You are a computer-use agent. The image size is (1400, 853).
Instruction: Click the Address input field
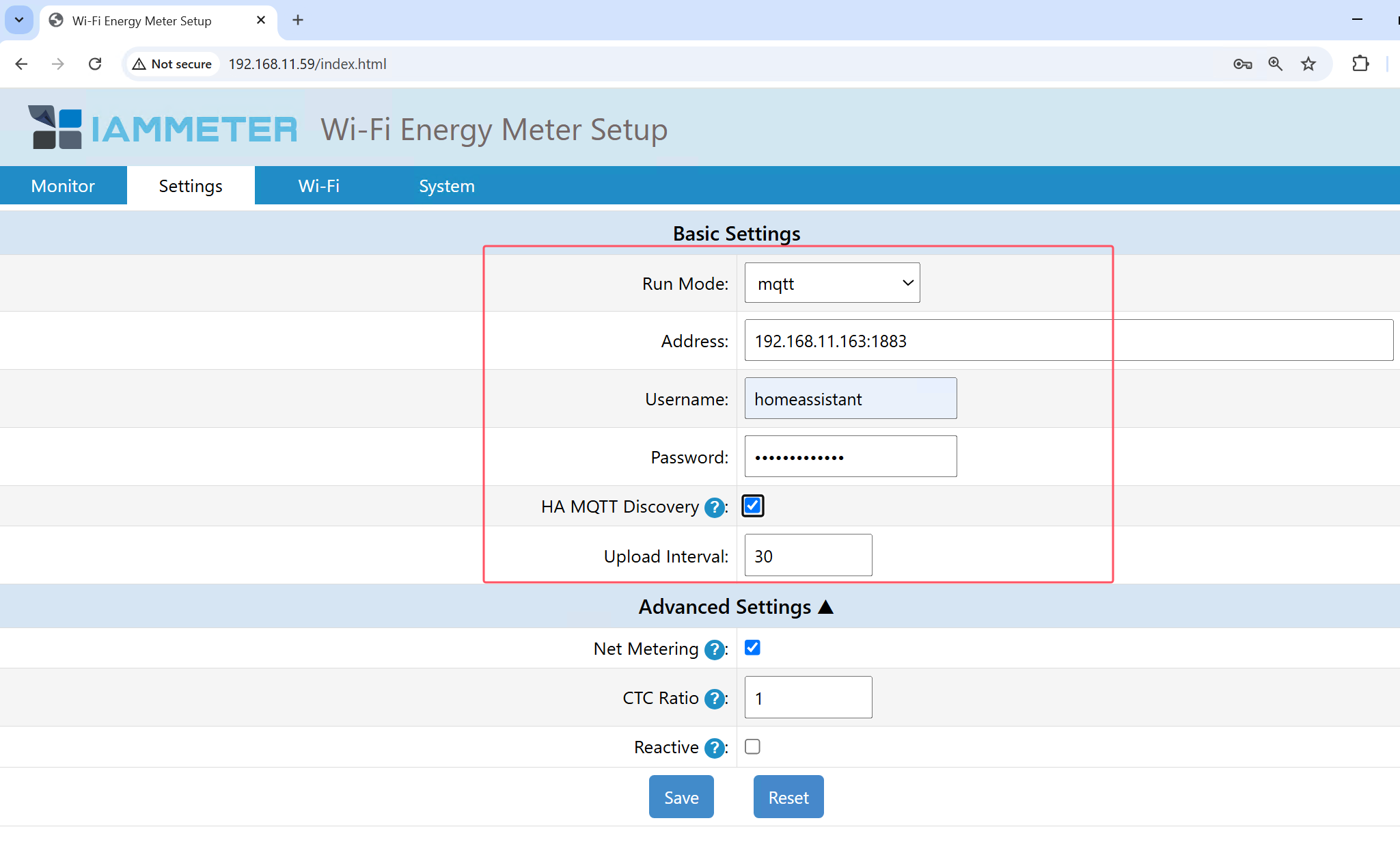[1069, 340]
